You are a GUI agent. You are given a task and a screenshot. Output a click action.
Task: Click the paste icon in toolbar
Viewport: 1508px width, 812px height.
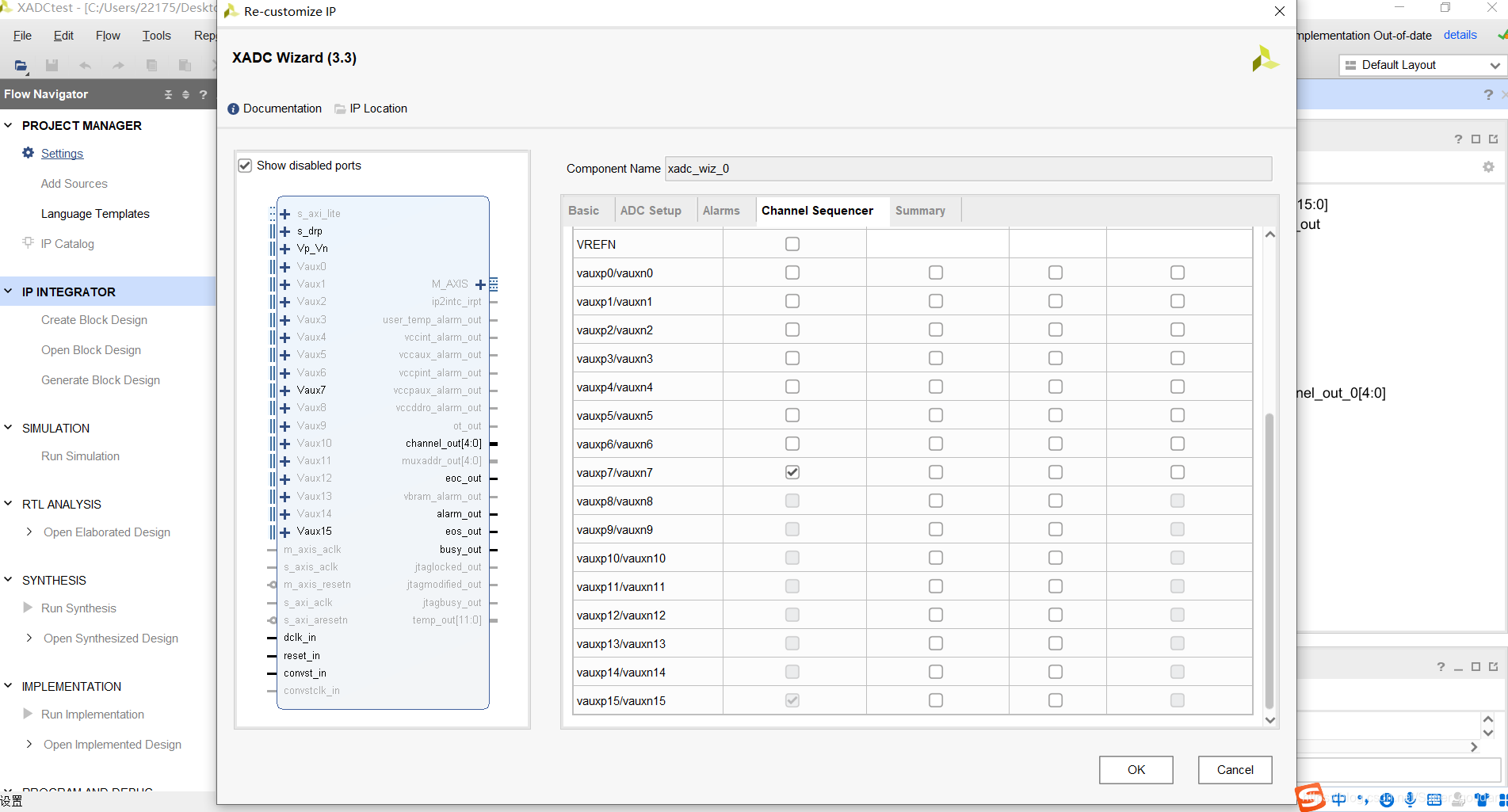coord(185,66)
